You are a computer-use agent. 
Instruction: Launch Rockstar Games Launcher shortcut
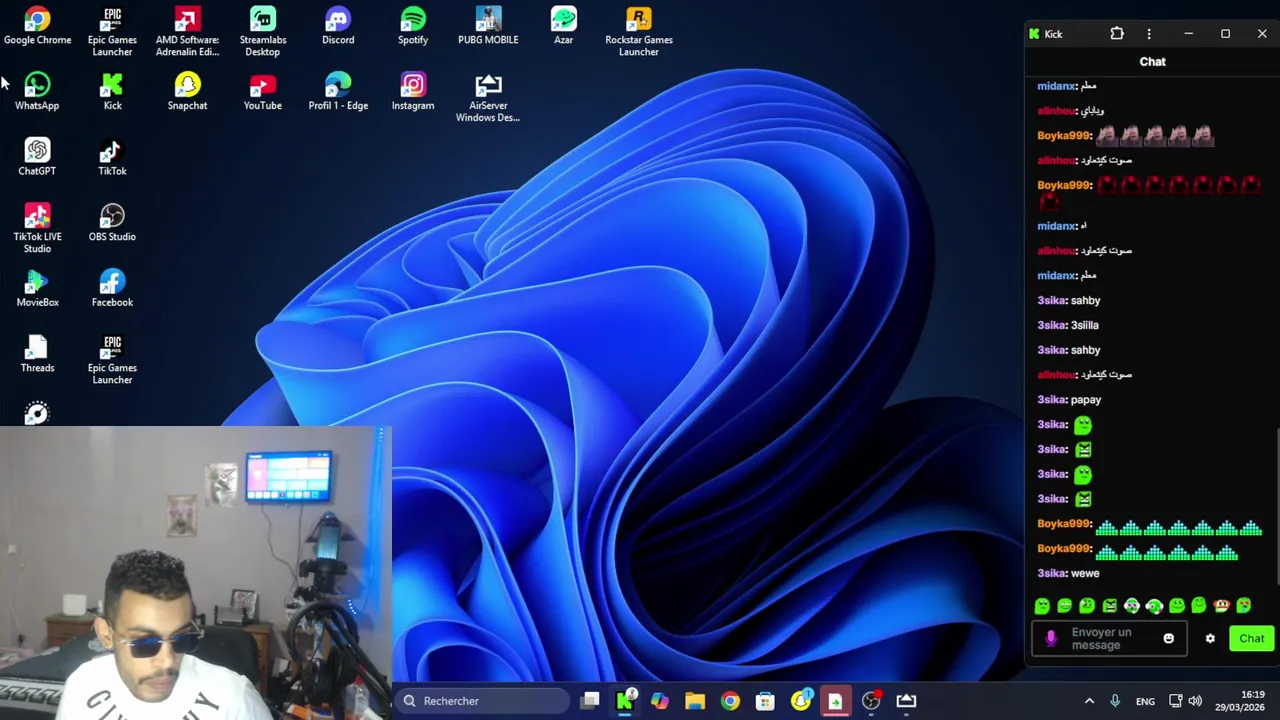tap(638, 32)
